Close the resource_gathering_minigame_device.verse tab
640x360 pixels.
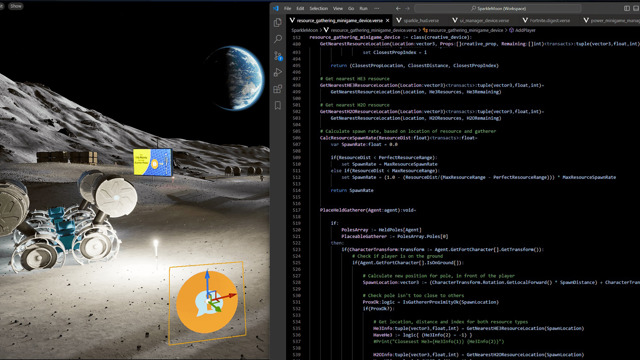[x=387, y=20]
